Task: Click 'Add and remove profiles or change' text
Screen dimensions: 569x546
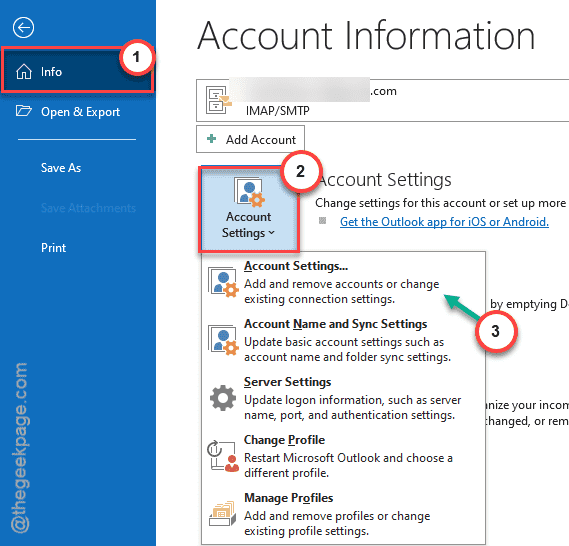Action: pos(337,516)
